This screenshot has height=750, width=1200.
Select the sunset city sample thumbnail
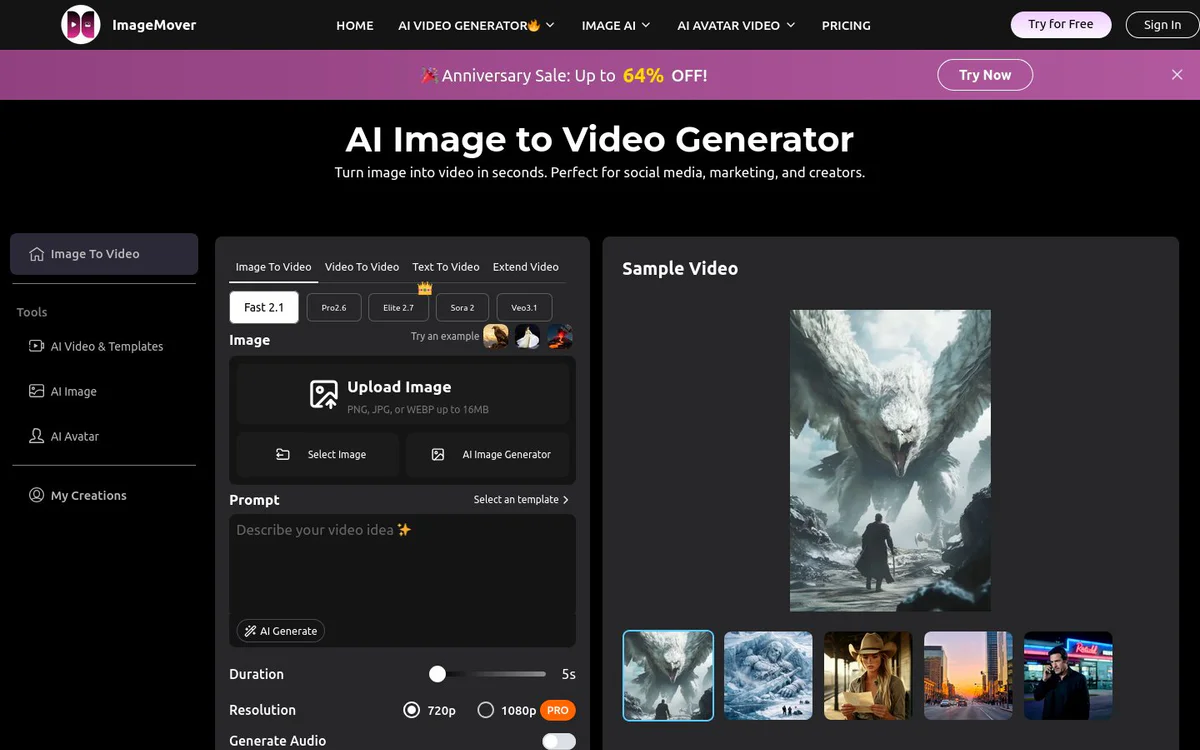click(x=968, y=675)
